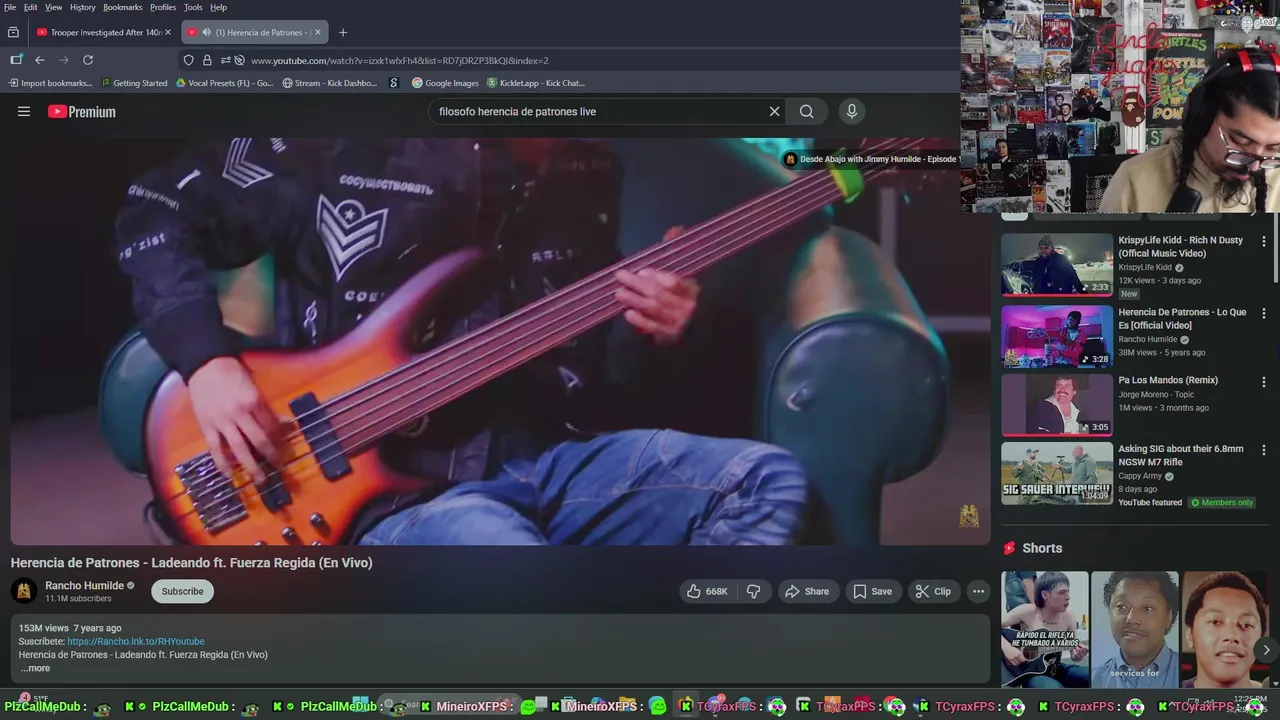Open the YouTube guide hamburger menu
The image size is (1280, 720).
[x=24, y=112]
